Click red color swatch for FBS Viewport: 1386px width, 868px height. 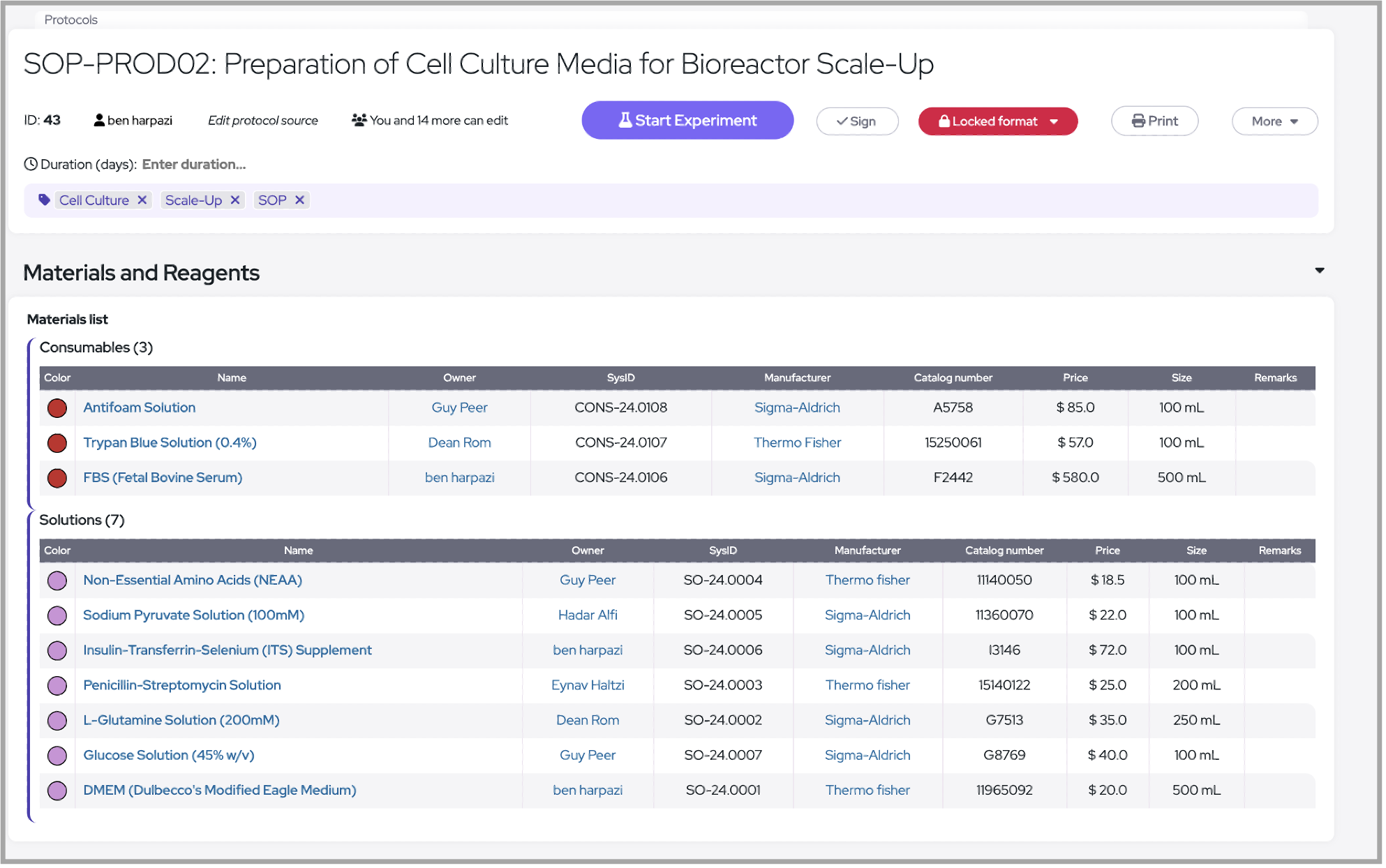click(57, 479)
